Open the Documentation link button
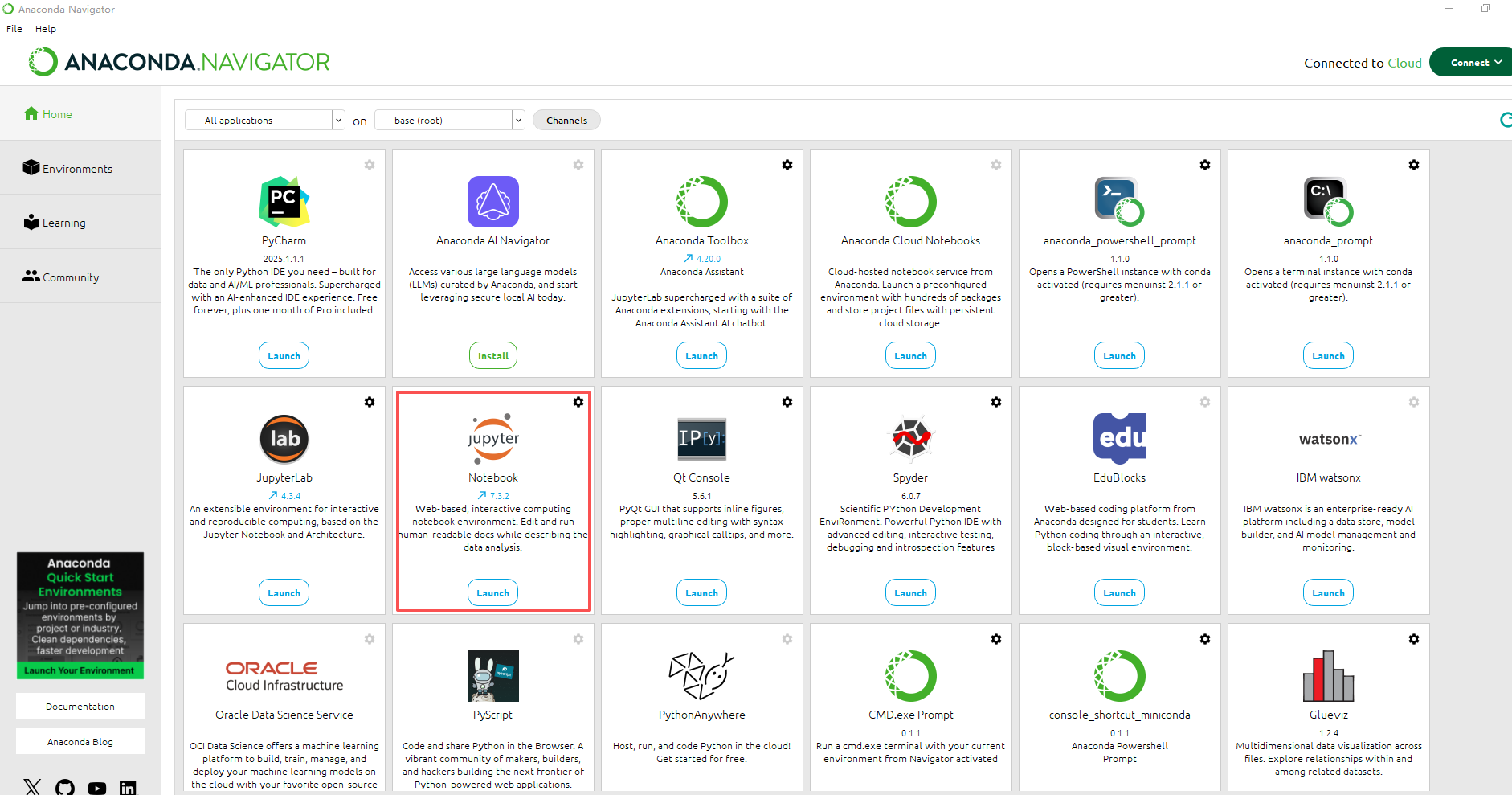 80,706
